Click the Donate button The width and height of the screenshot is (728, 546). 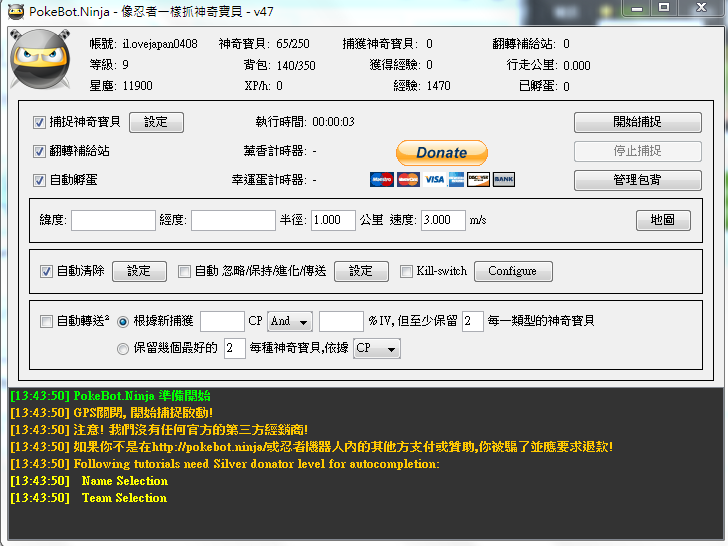tap(442, 153)
